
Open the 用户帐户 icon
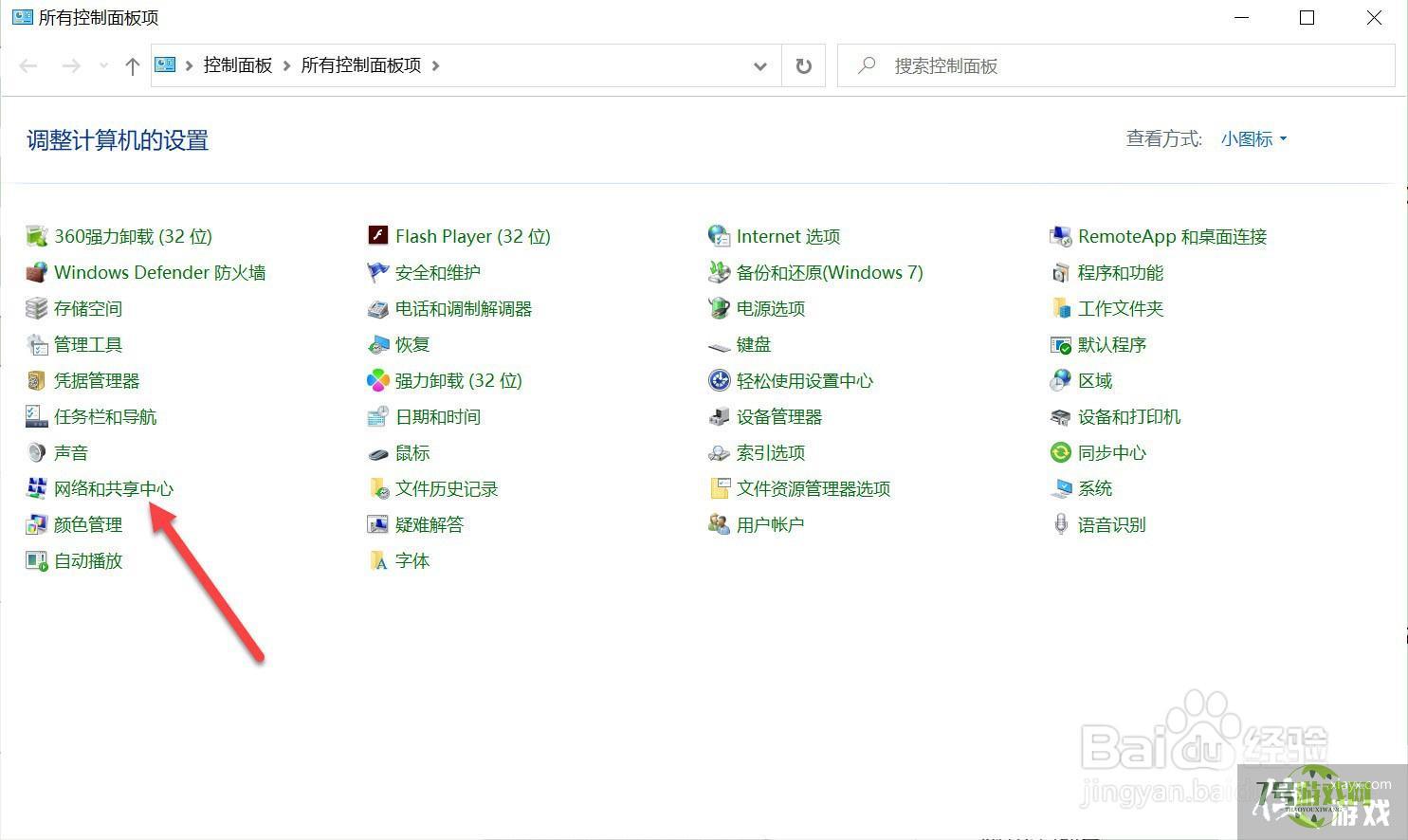tap(719, 524)
